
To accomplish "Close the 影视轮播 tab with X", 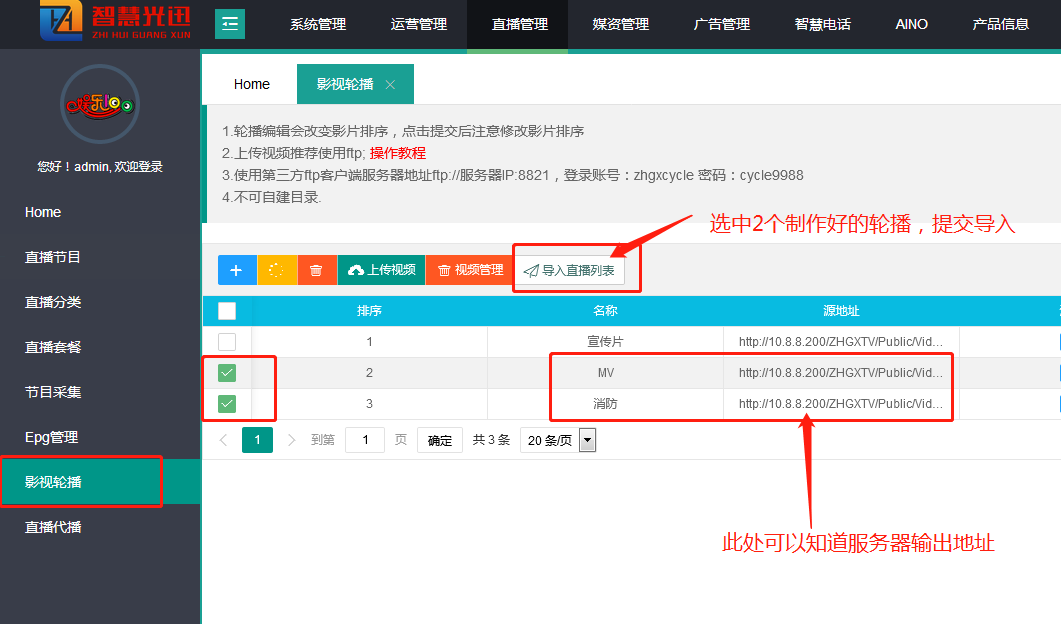I will [390, 85].
